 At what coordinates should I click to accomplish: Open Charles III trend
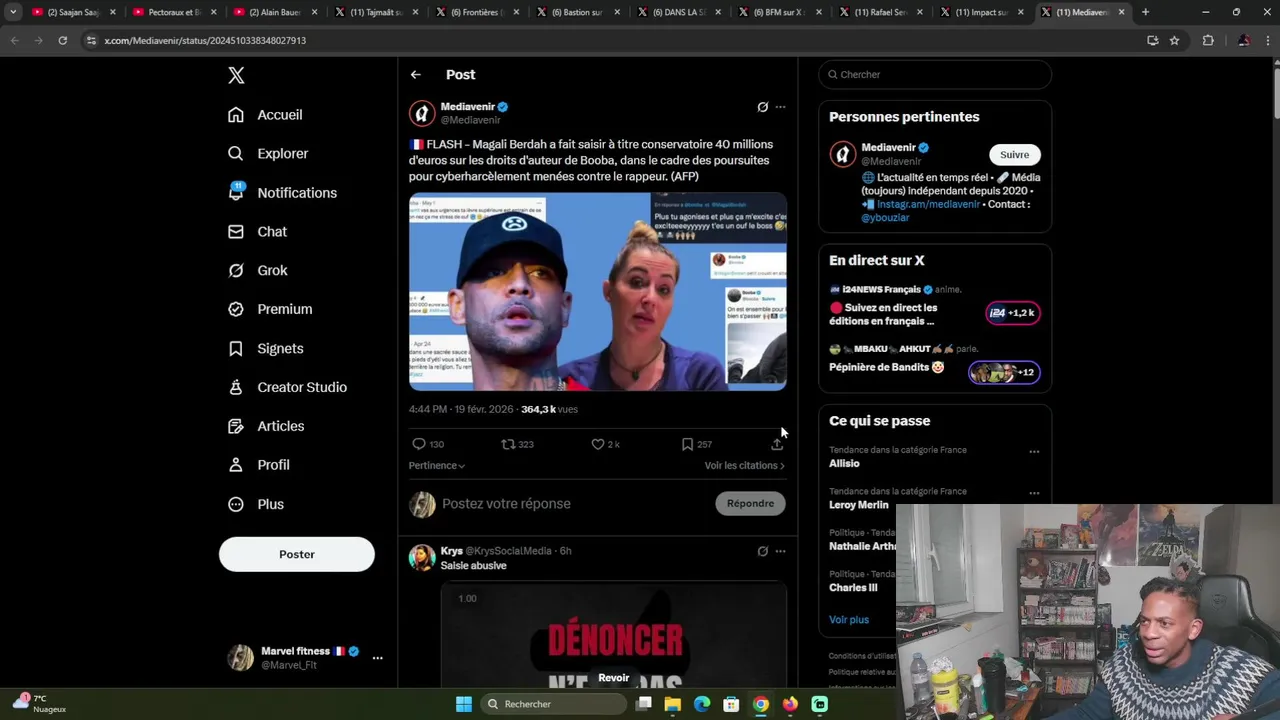click(x=853, y=588)
